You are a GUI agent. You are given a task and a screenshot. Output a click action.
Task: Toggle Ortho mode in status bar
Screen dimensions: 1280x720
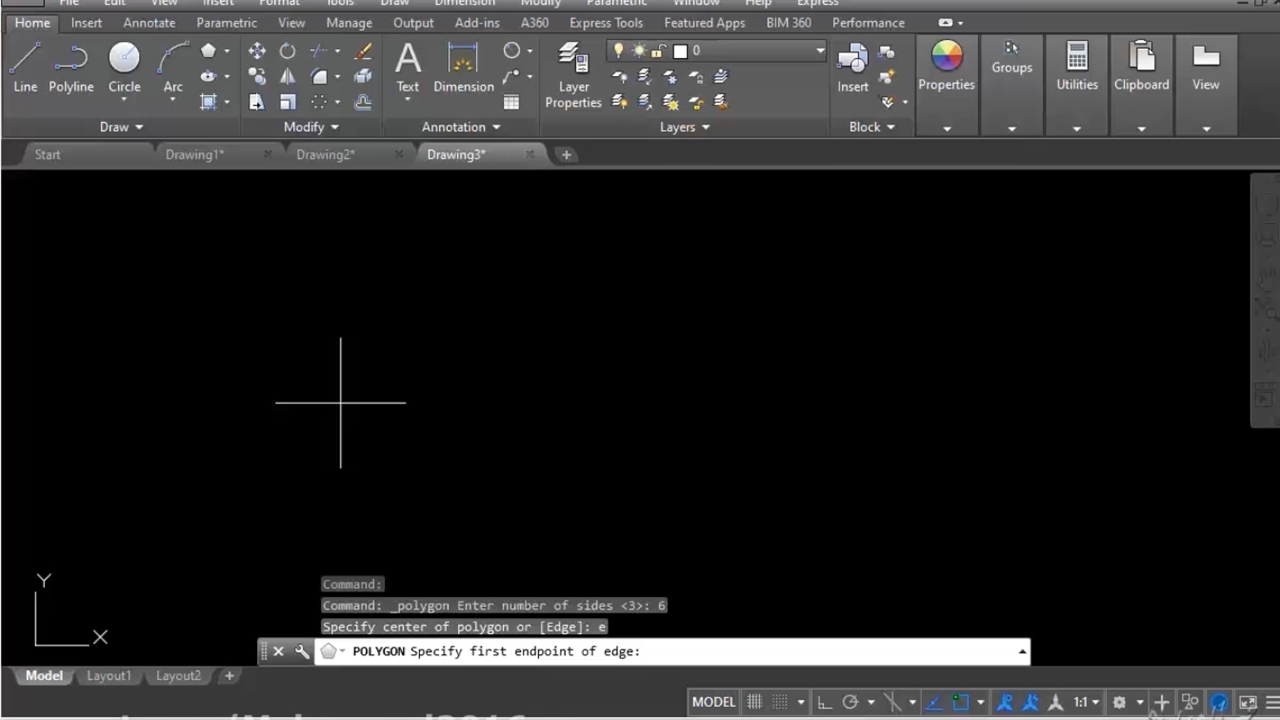(x=823, y=702)
